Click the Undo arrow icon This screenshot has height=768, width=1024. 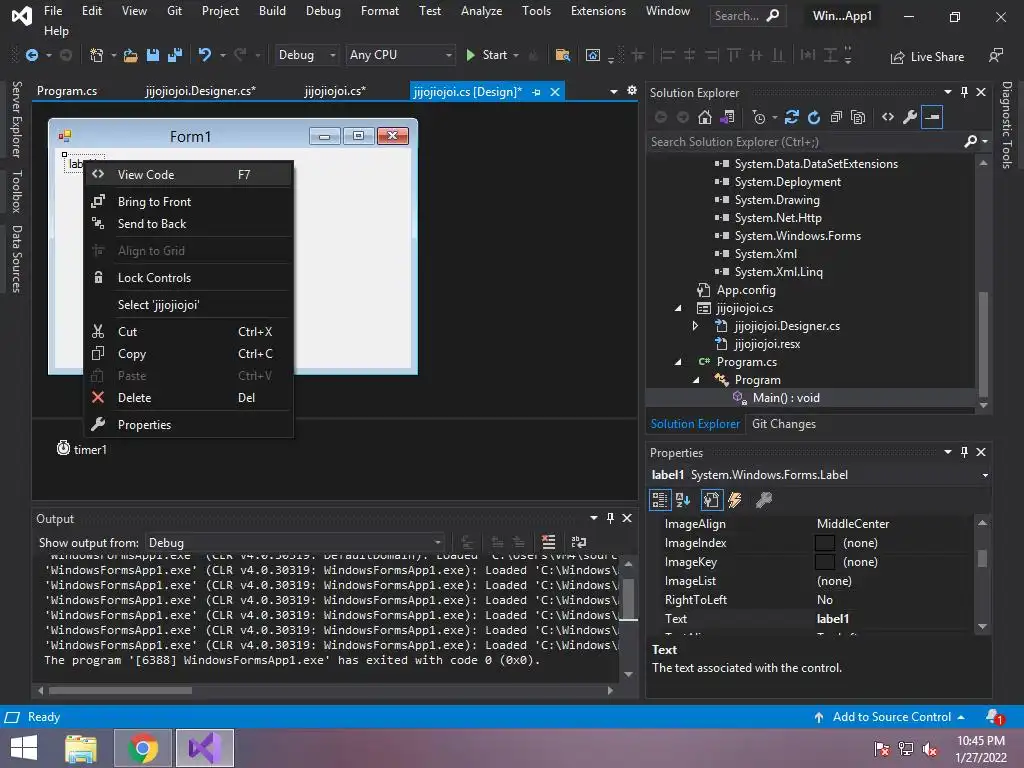click(x=204, y=56)
